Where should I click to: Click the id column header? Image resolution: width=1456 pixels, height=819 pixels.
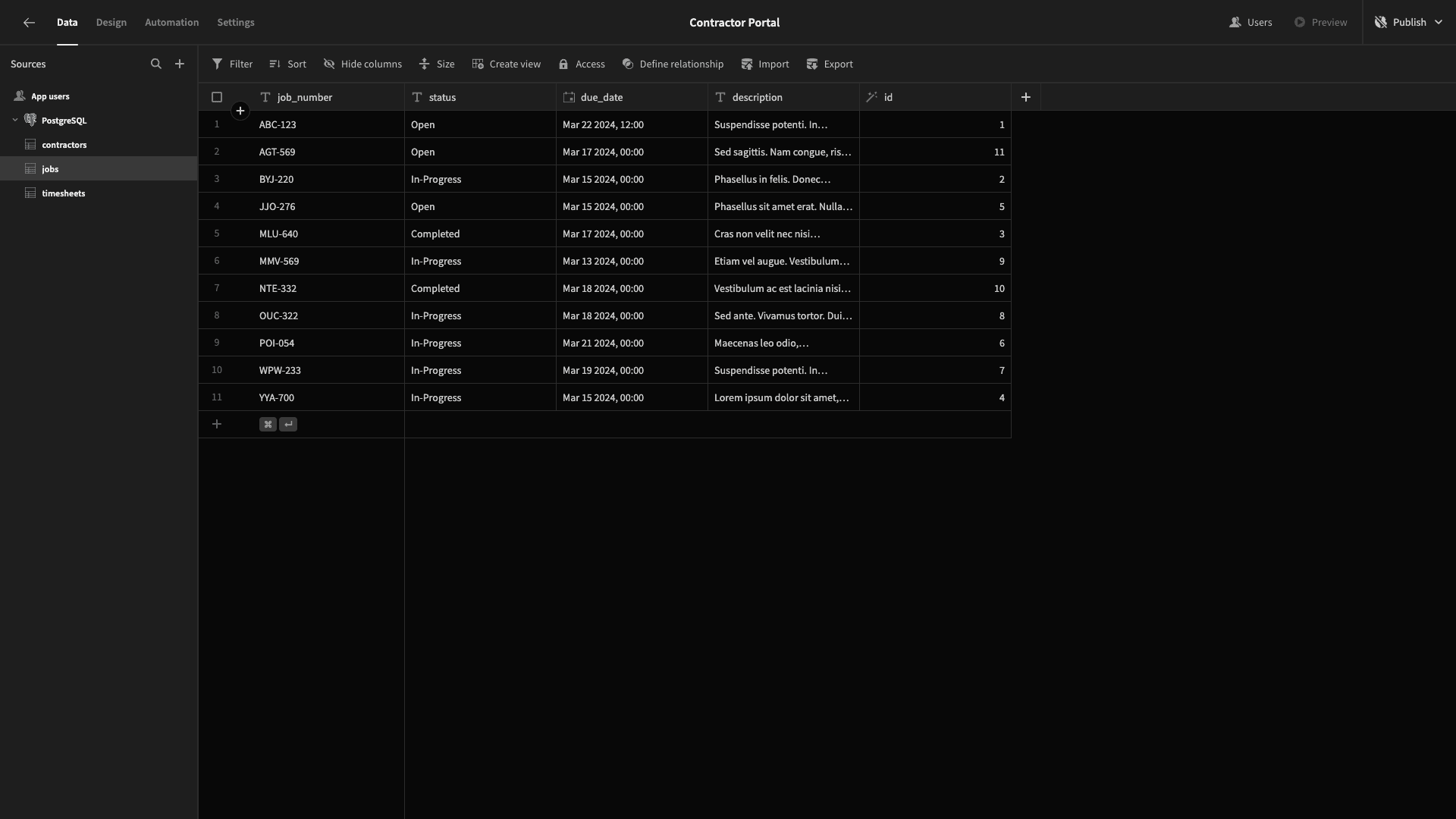935,97
